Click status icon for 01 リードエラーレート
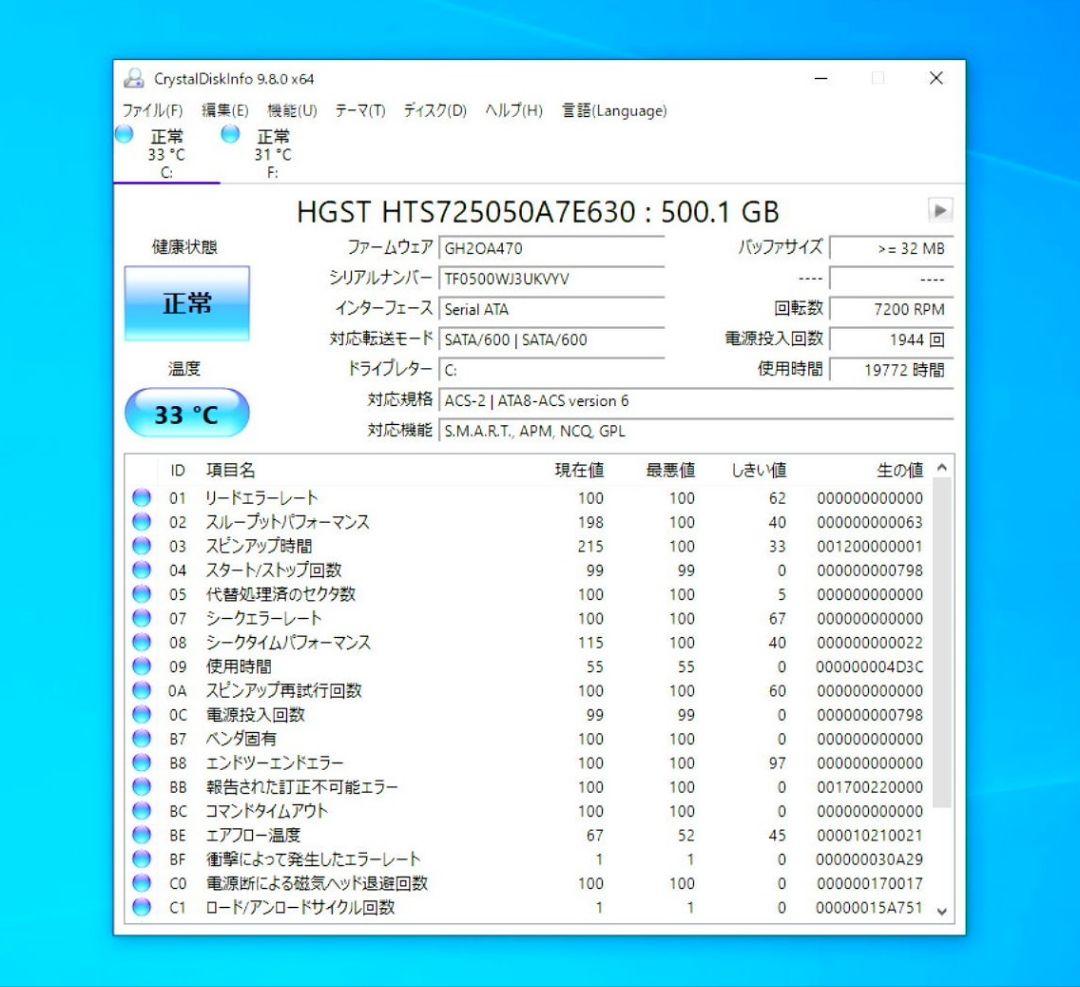The image size is (1080, 987). click(x=141, y=497)
